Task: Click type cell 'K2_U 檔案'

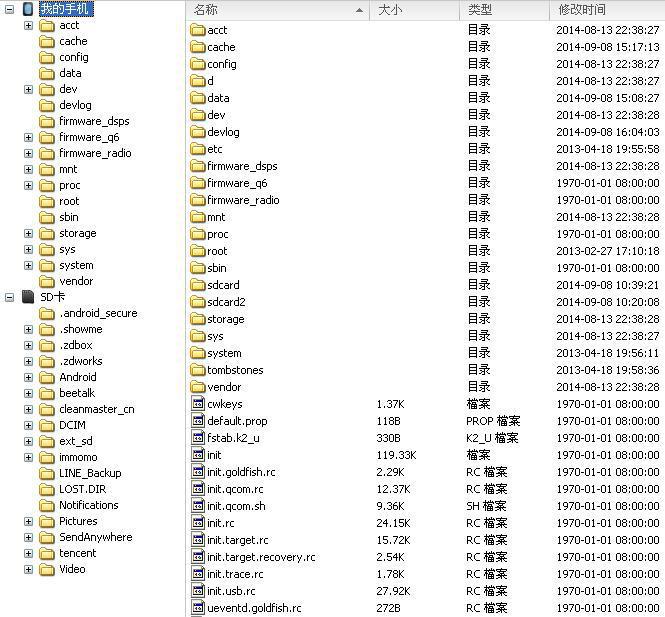Action: 492,438
